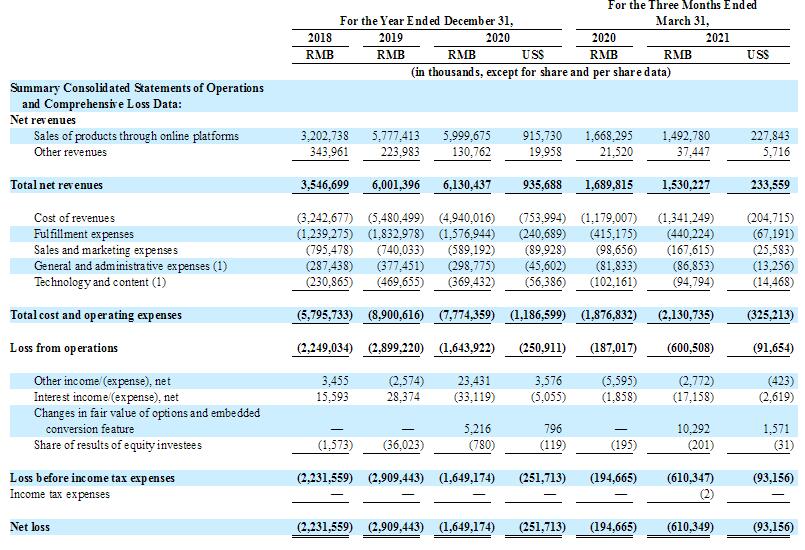Viewport: 805px width, 550px height.
Task: Click the 2019 column header
Action: (x=391, y=38)
